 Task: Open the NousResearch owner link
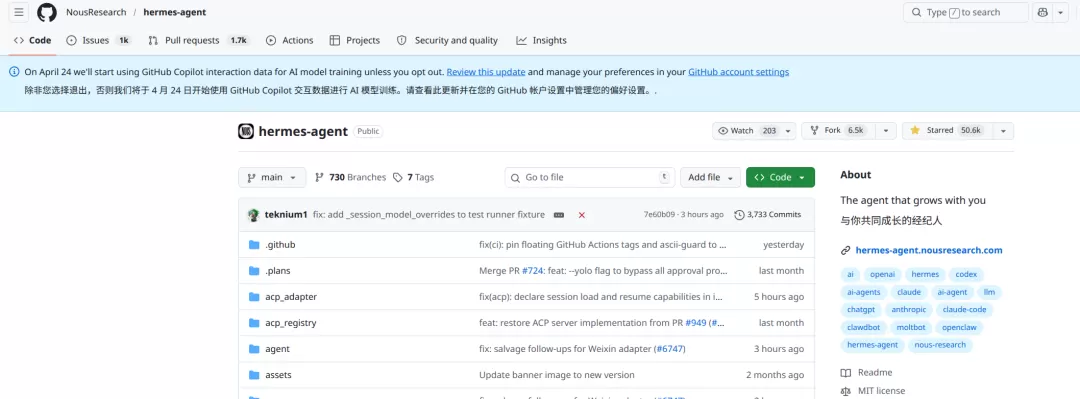point(96,12)
